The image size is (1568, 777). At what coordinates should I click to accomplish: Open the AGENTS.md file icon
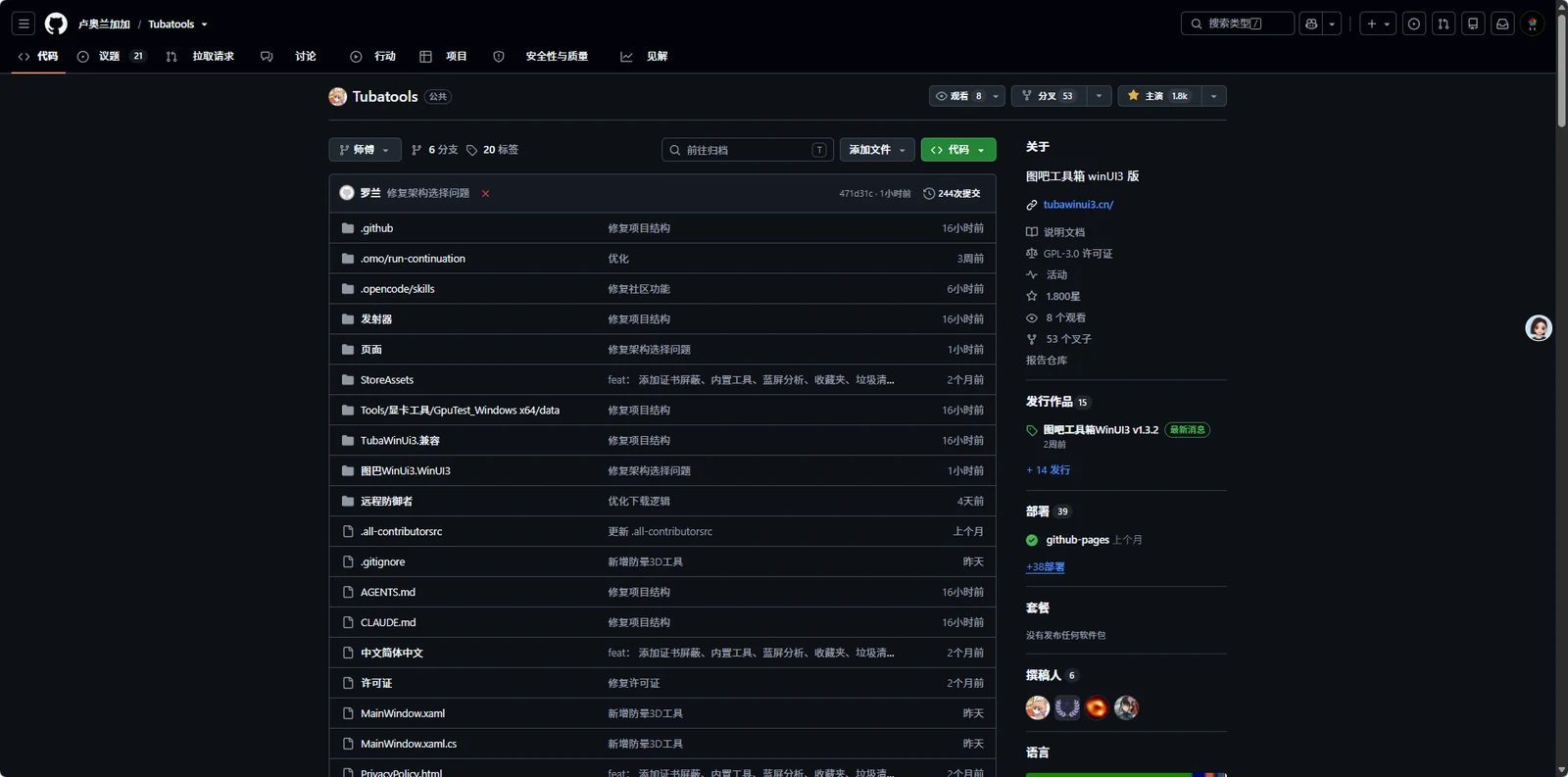(x=348, y=593)
